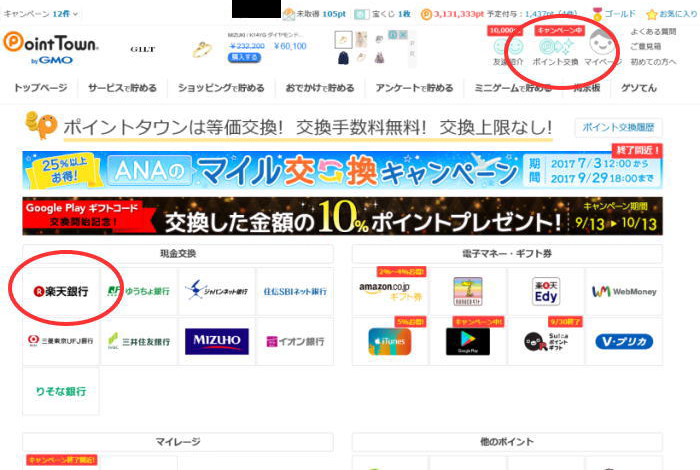Open the ショッピングで貯める menu

tap(221, 88)
